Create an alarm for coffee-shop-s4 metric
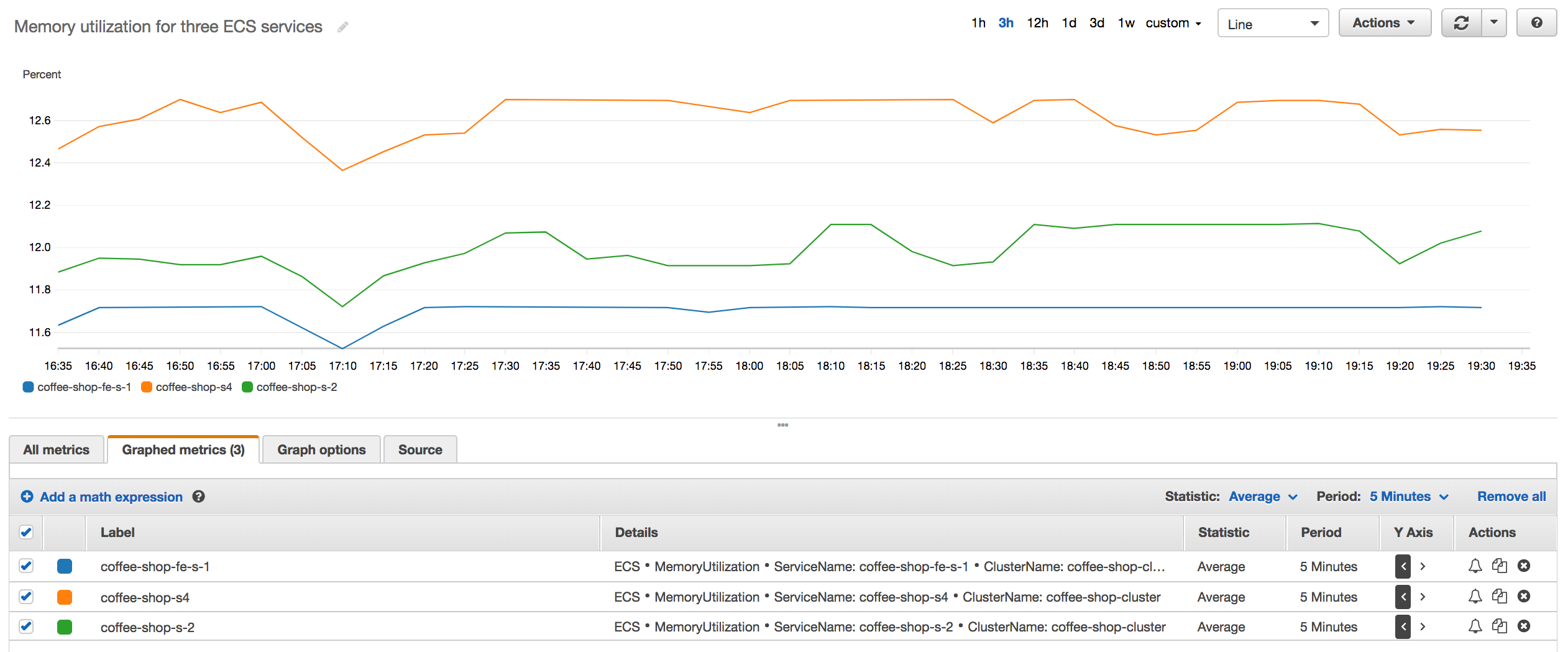 tap(1475, 597)
